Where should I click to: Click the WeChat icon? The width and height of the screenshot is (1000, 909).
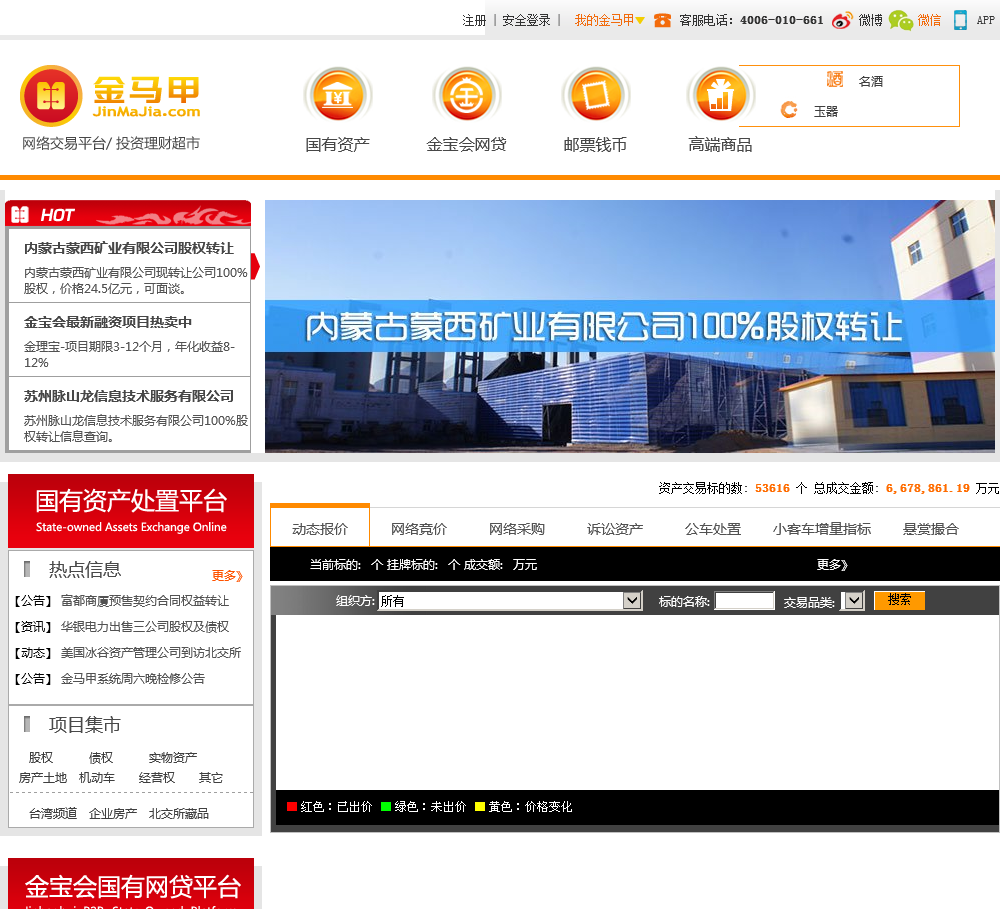coord(901,20)
